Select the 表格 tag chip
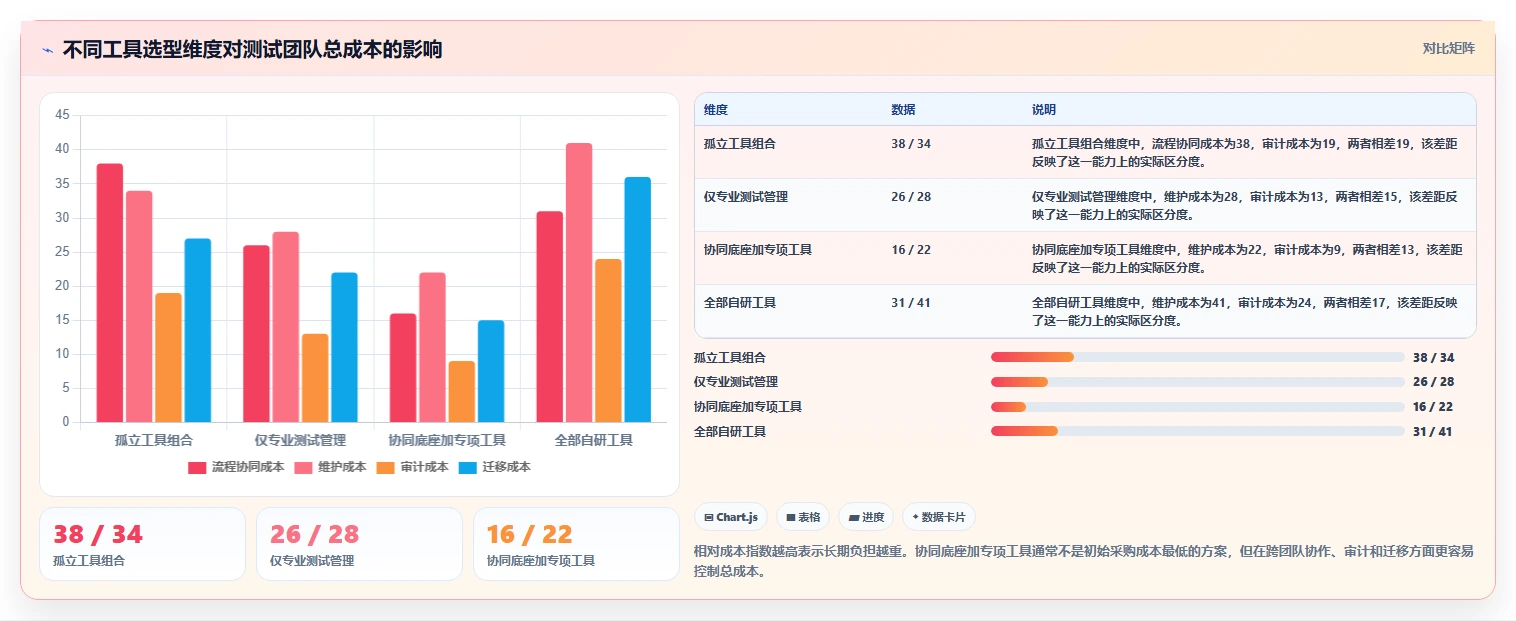 pyautogui.click(x=803, y=517)
